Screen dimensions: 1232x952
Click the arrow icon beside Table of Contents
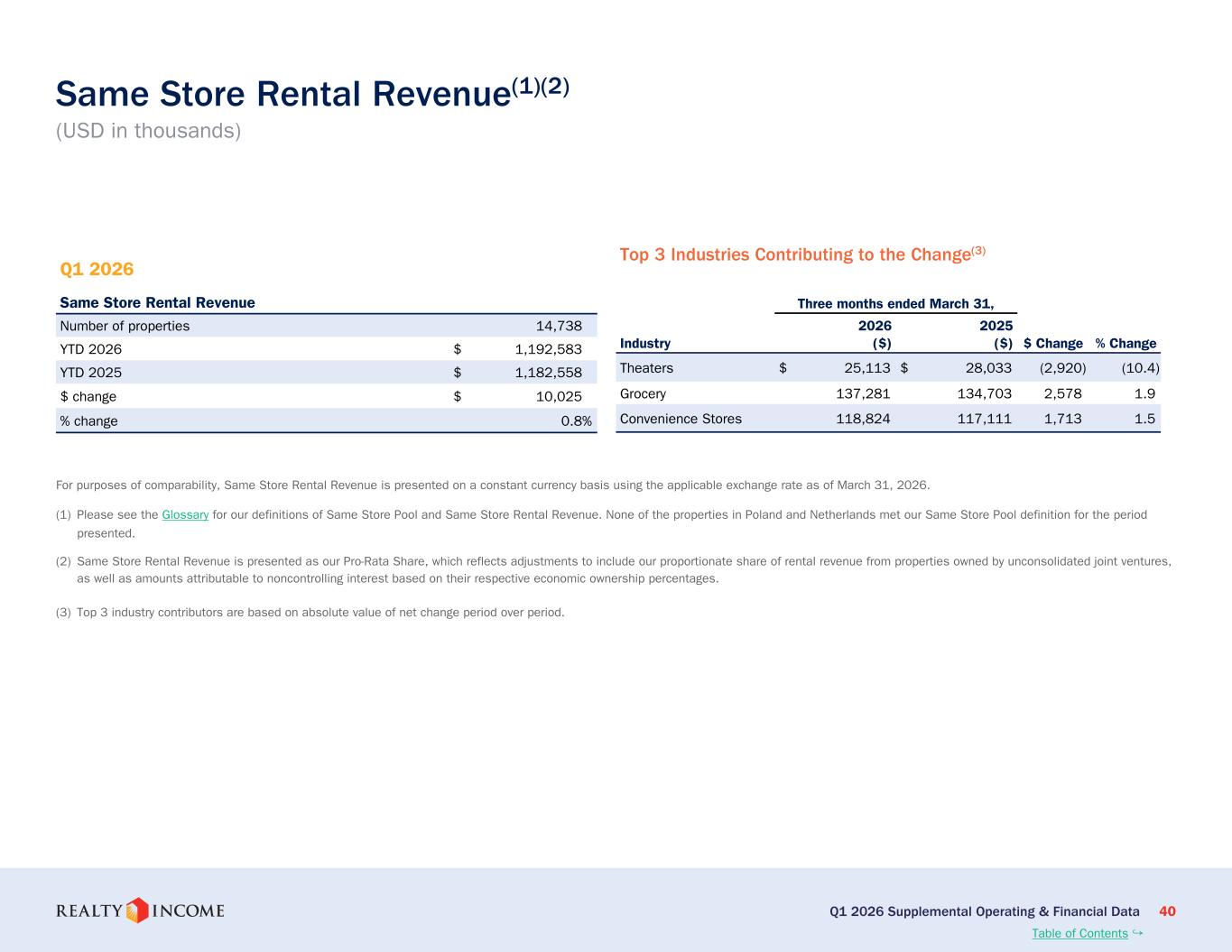(x=1137, y=932)
